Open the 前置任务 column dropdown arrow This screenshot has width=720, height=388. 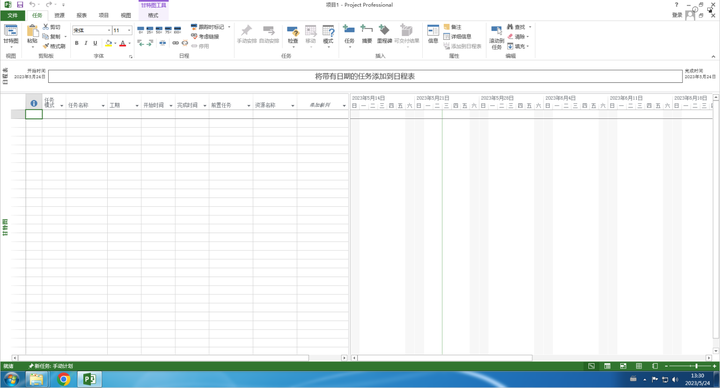click(x=249, y=106)
